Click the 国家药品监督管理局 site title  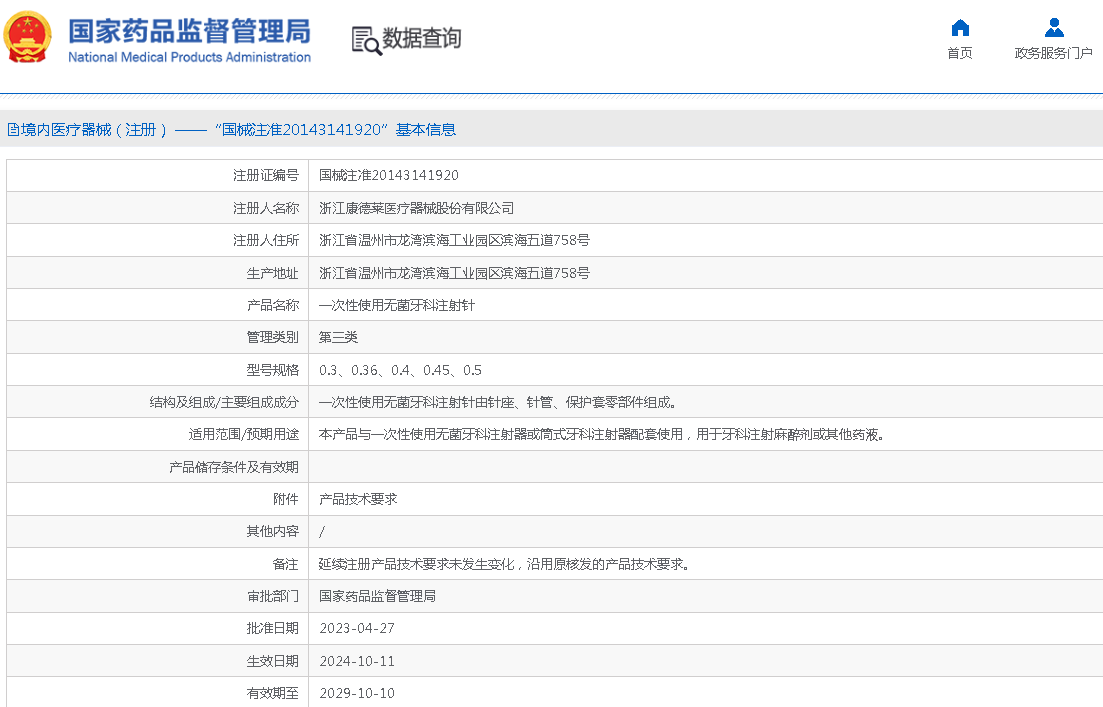coord(189,30)
